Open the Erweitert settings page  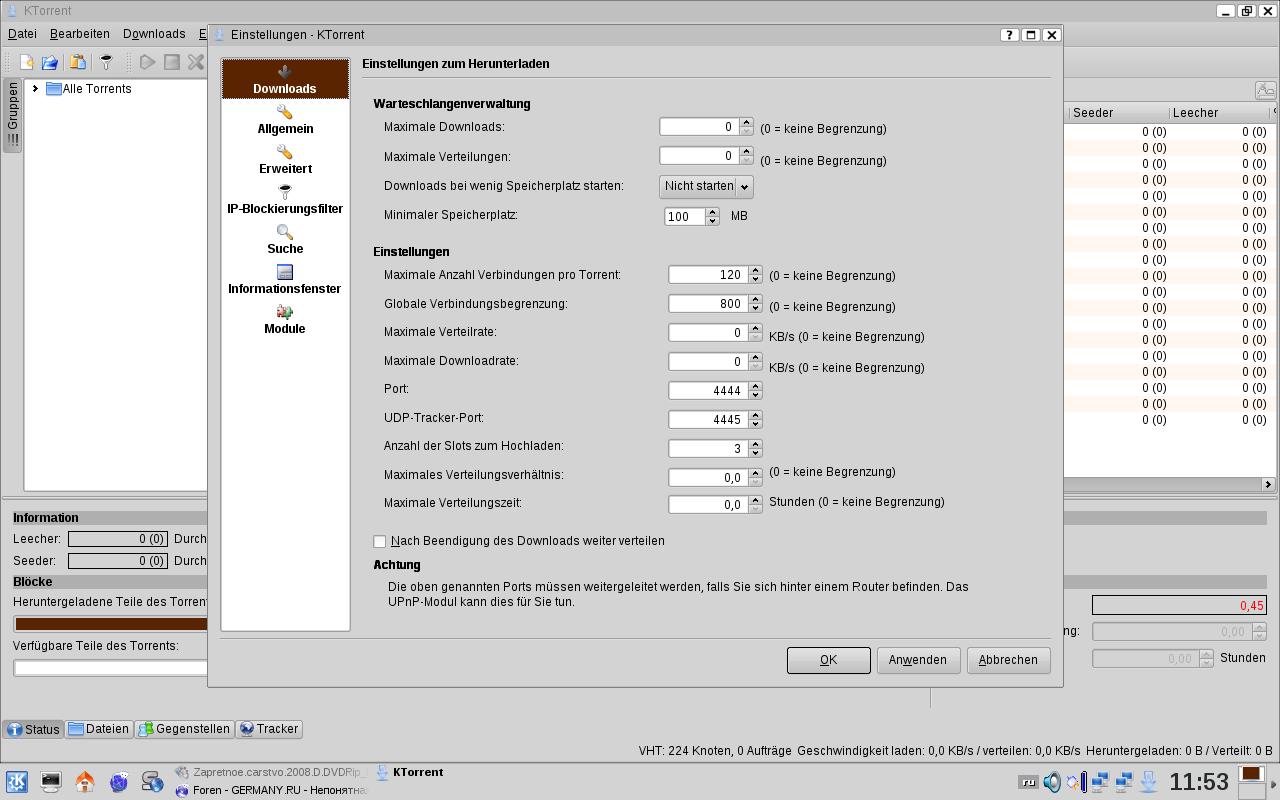point(285,160)
